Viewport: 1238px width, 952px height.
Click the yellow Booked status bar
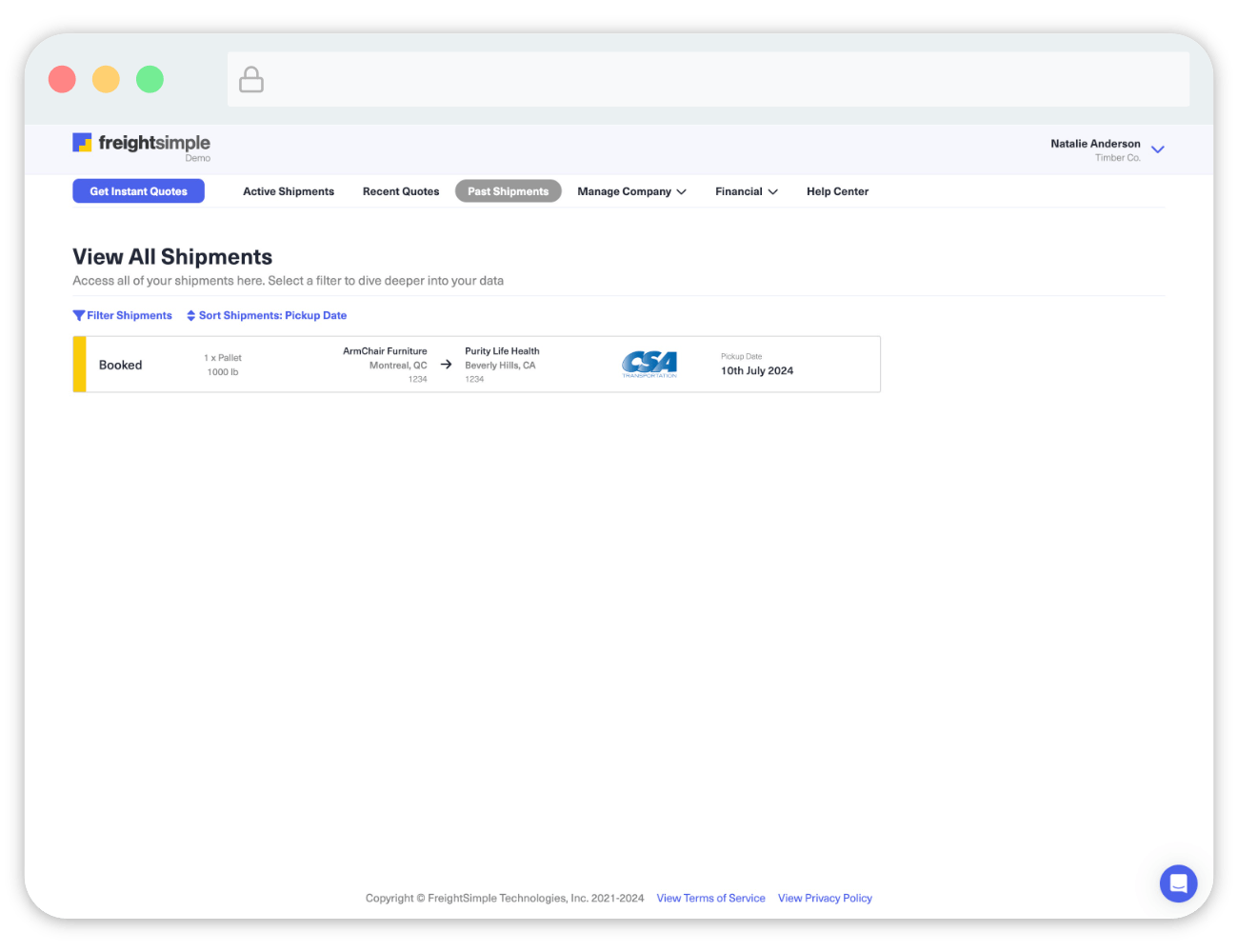pyautogui.click(x=80, y=365)
